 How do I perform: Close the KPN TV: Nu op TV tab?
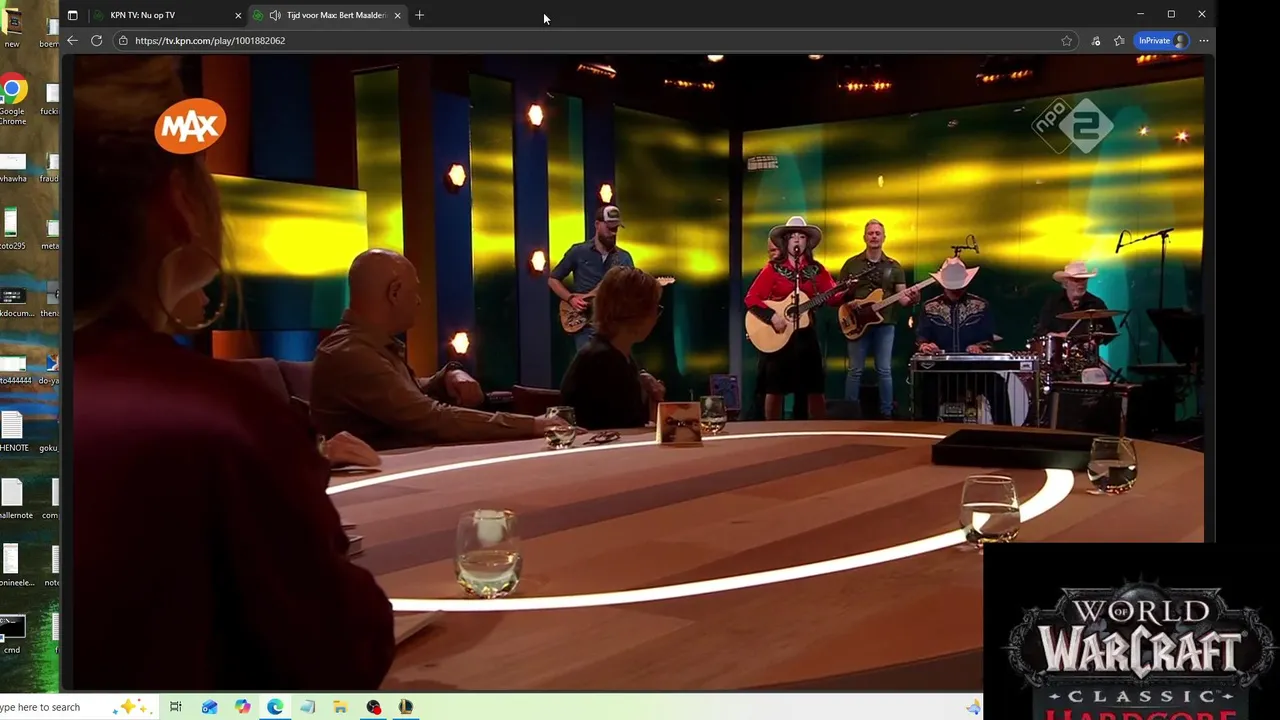pos(238,15)
